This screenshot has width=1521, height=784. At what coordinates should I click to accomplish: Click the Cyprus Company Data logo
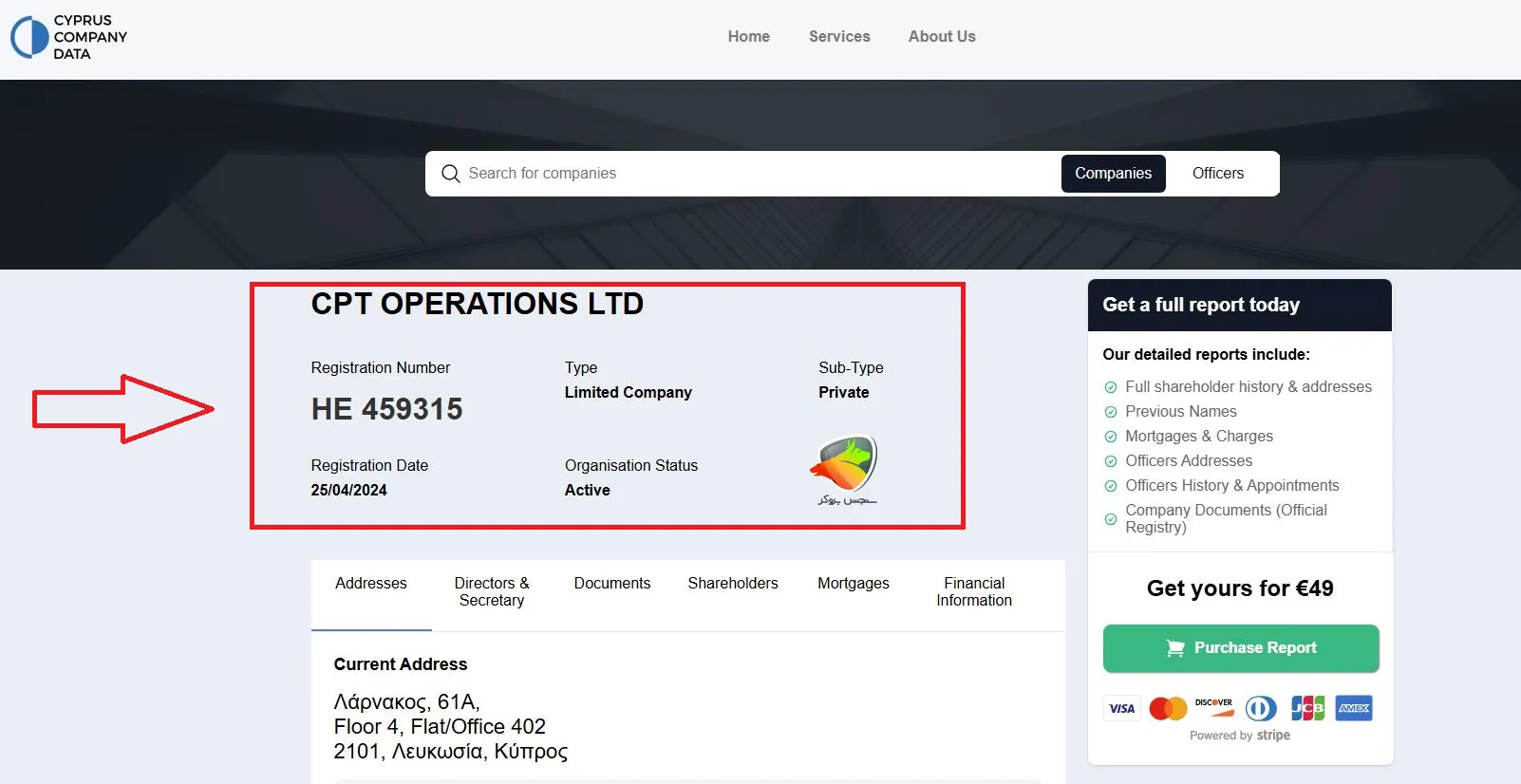pos(68,37)
